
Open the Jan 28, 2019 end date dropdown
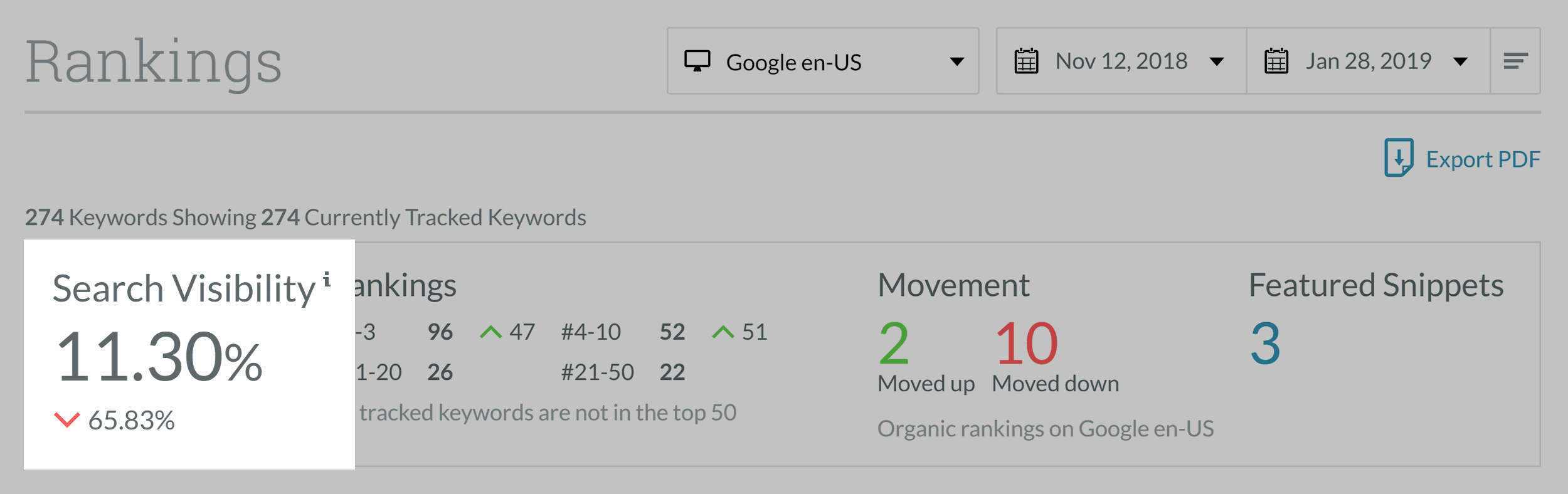click(1369, 61)
